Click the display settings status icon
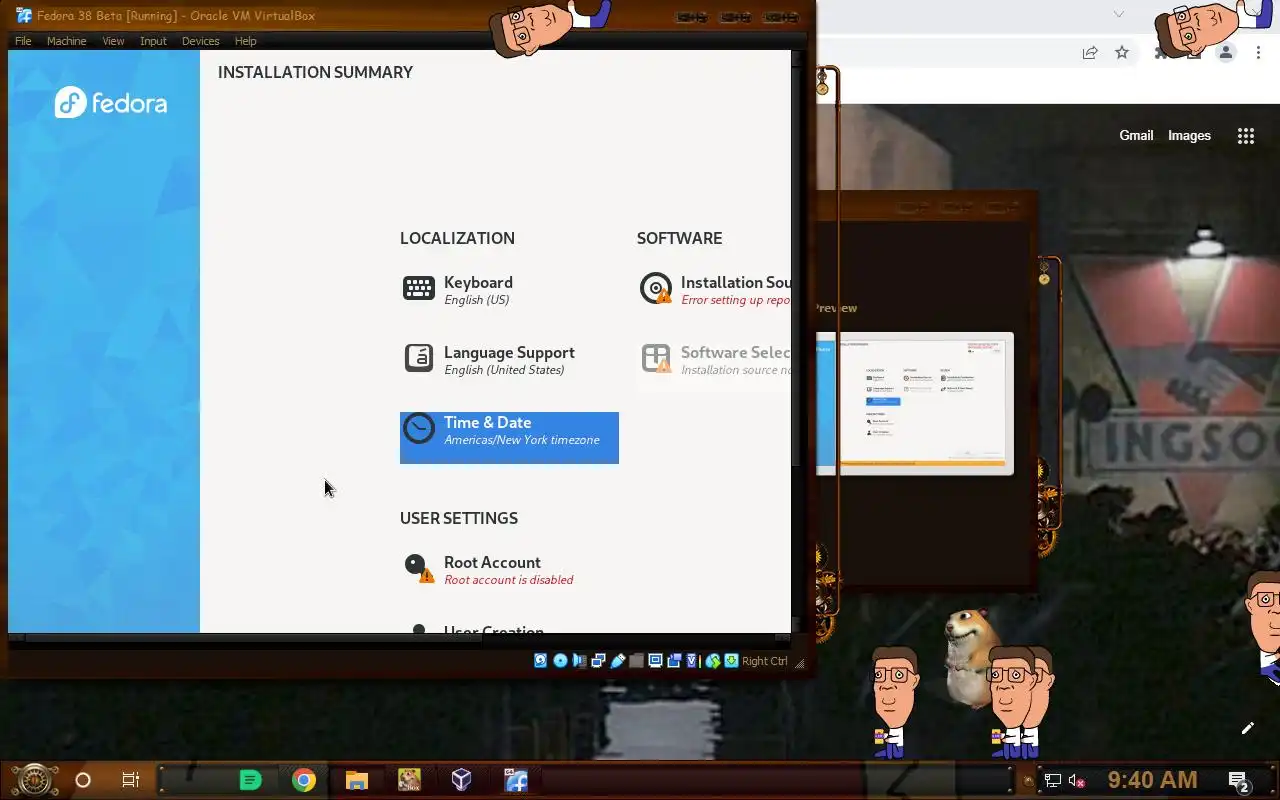This screenshot has height=800, width=1280. [x=655, y=661]
